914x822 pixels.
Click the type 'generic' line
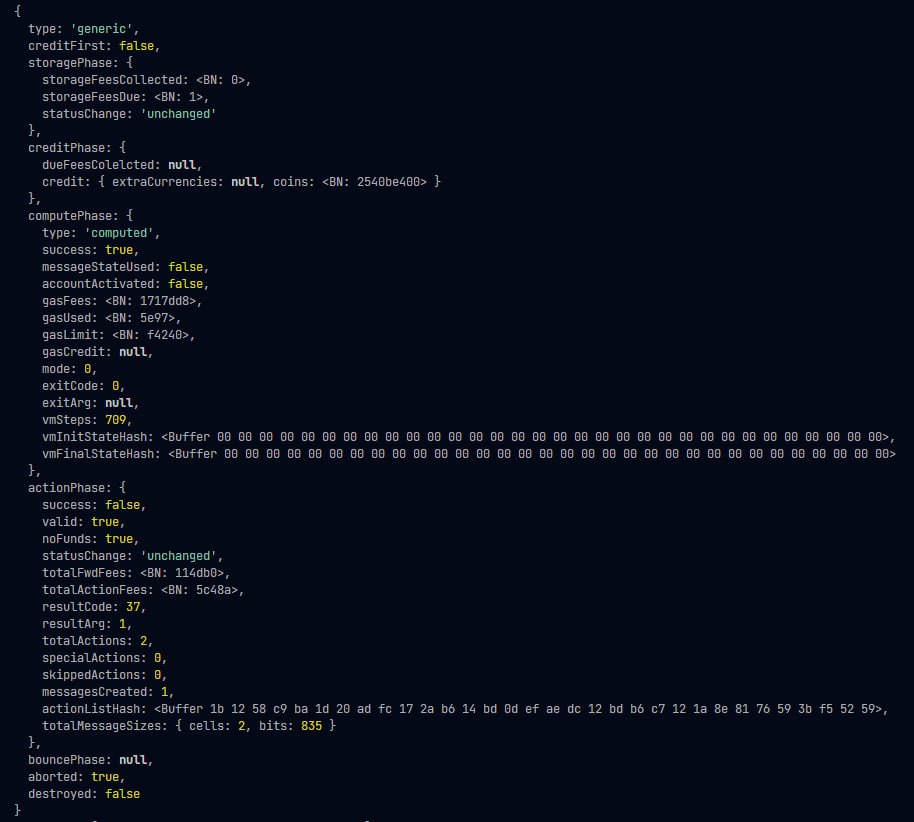coord(83,29)
